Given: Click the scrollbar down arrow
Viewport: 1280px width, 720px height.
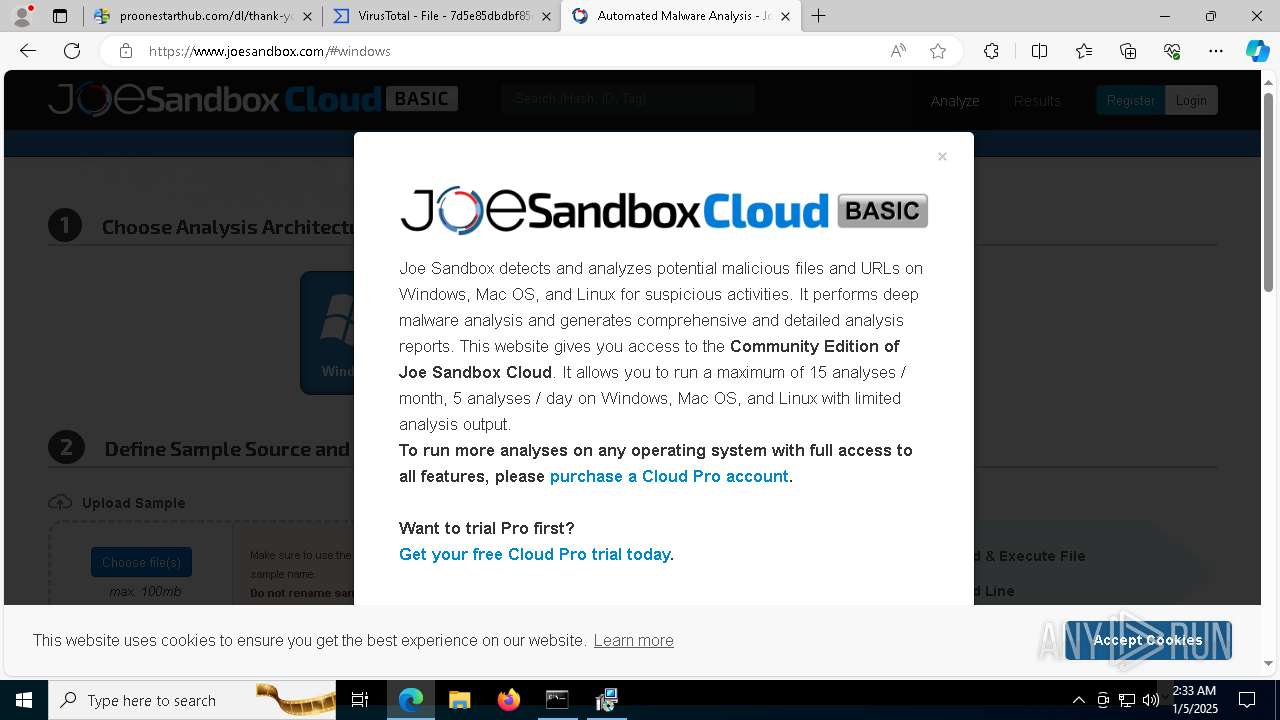Looking at the screenshot, I should (x=1269, y=663).
